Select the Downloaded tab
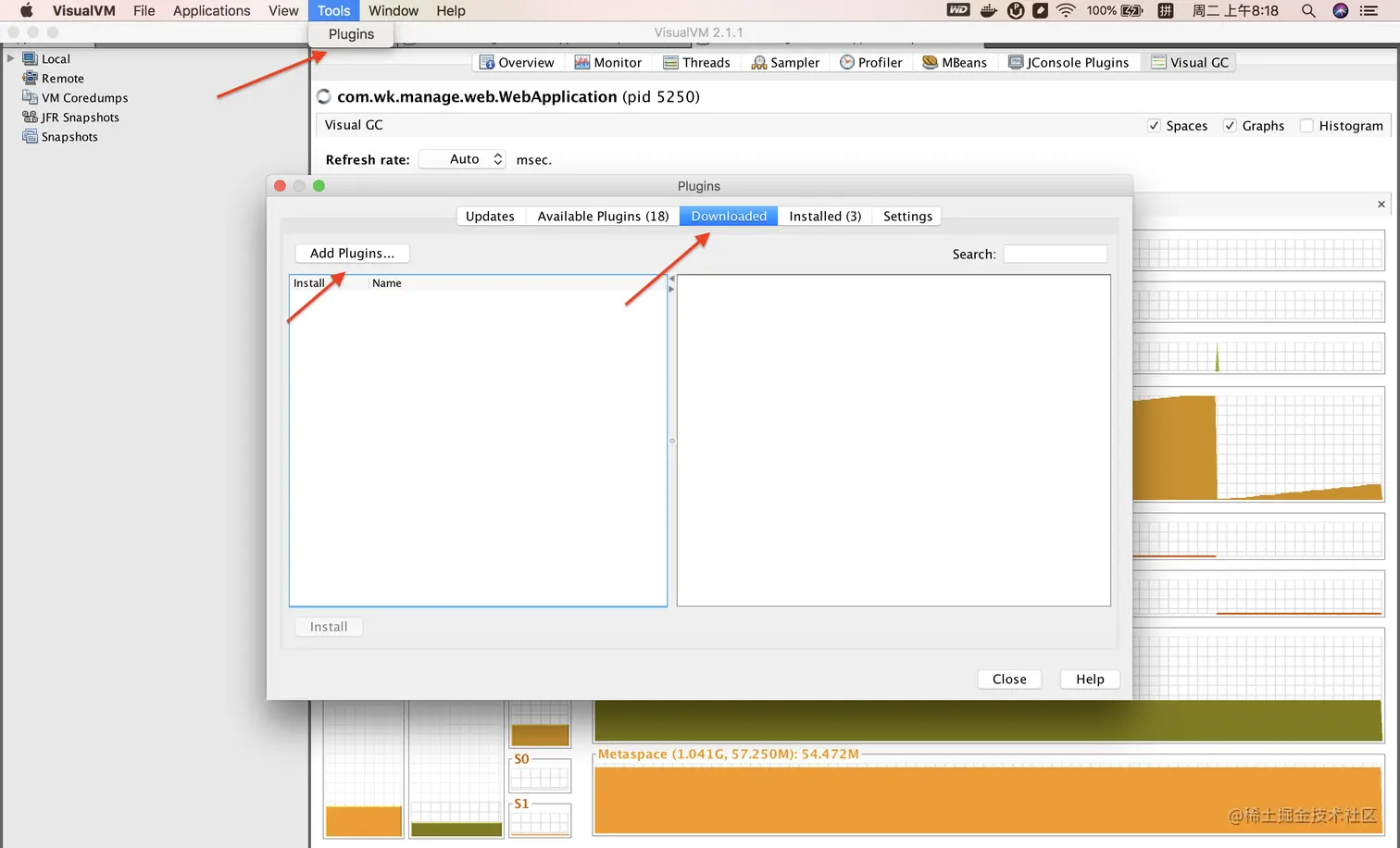This screenshot has width=1400, height=848. click(x=729, y=216)
